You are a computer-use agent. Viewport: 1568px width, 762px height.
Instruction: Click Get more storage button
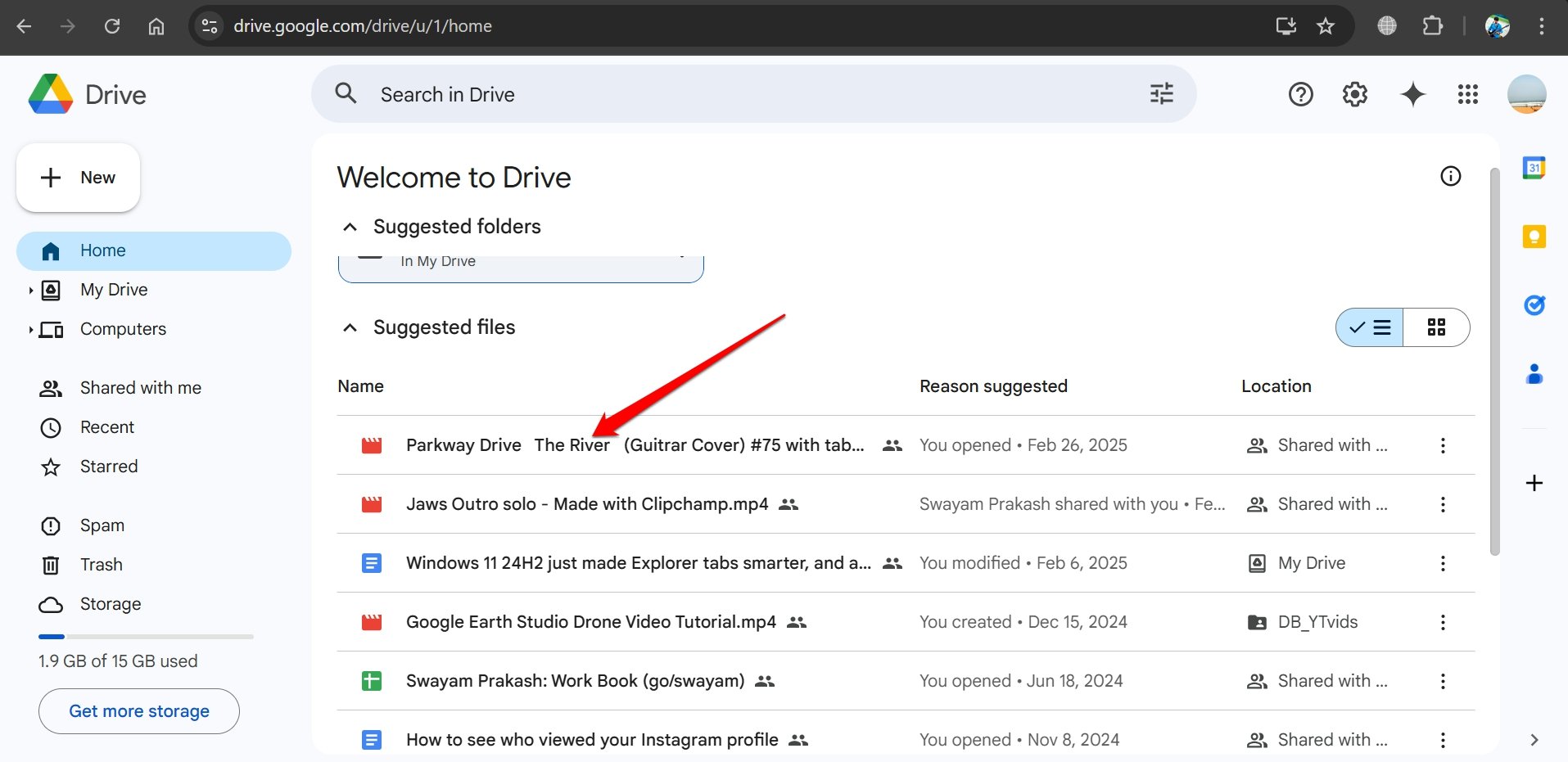click(x=139, y=711)
